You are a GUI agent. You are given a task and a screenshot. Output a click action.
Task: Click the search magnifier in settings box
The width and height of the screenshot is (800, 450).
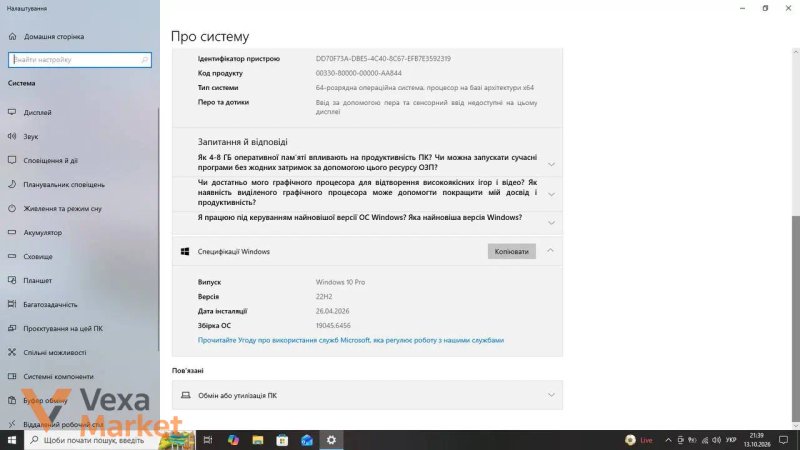[144, 60]
